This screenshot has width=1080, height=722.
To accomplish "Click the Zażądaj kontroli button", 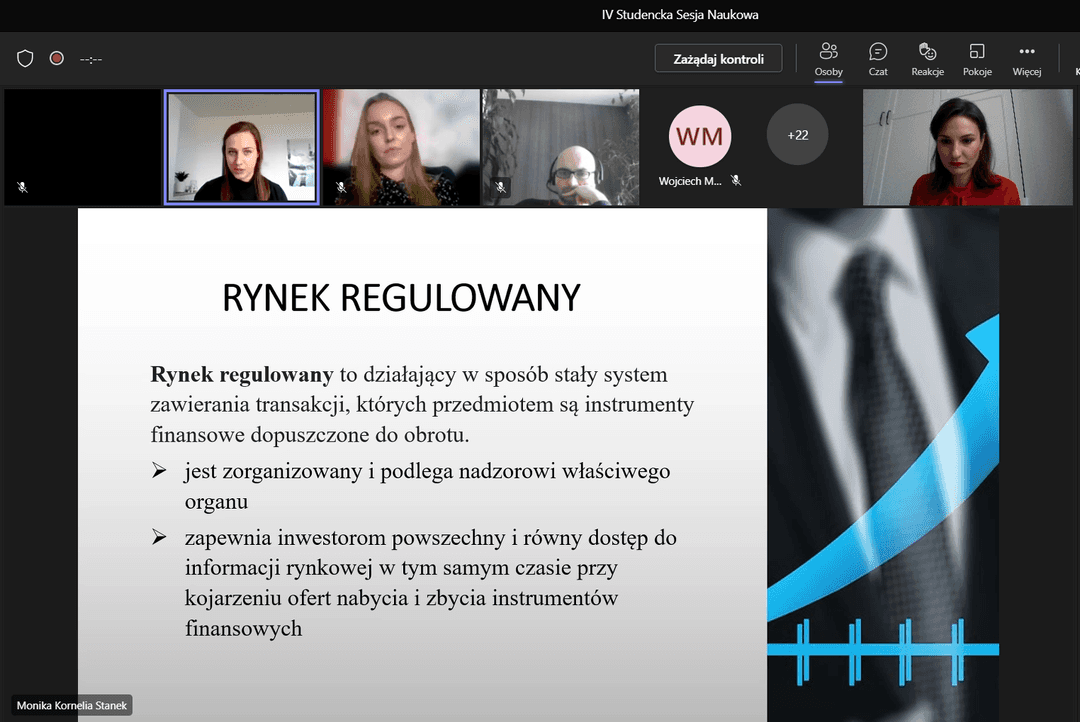I will 718,59.
